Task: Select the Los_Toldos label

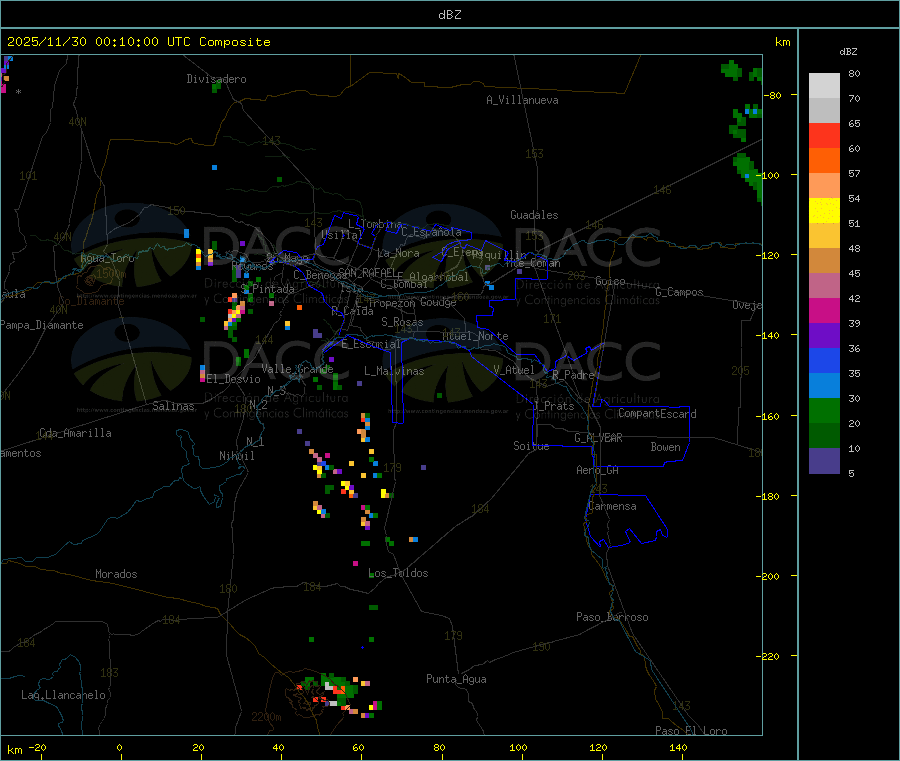Action: 398,573
